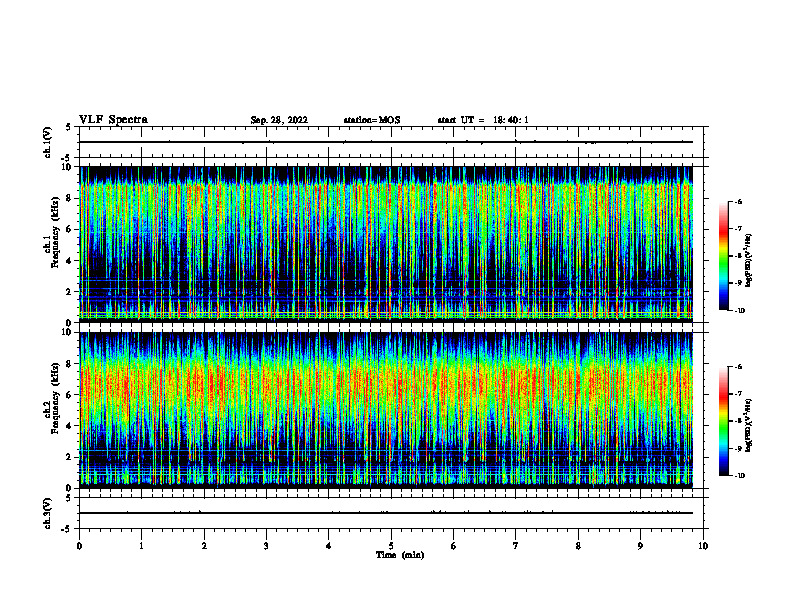This screenshot has height=612, width=792.
Task: Click the "4" tick on the time axis
Action: 329,546
